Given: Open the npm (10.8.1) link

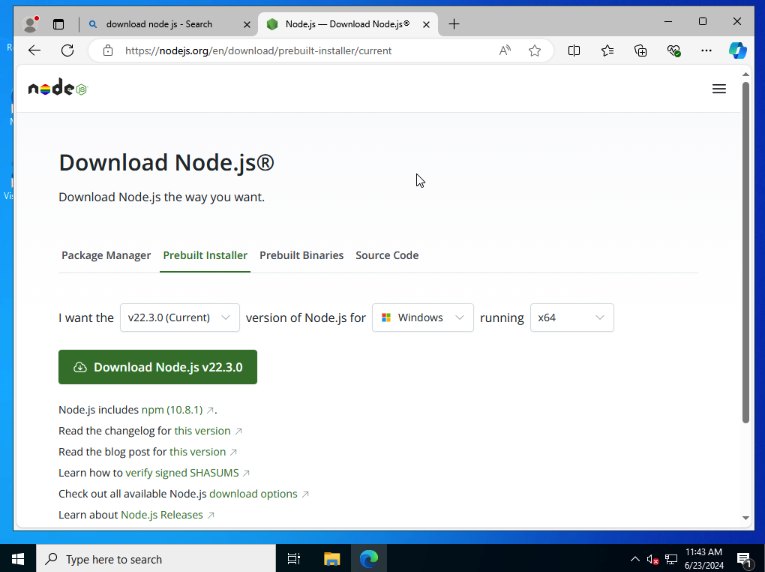Looking at the screenshot, I should tap(172, 409).
